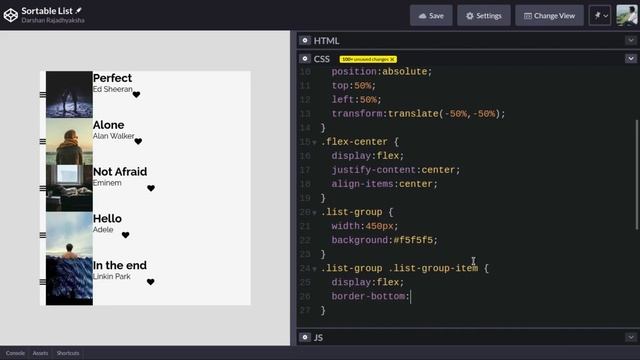Click drag handle icon for Not Afraid
This screenshot has height=360, width=640.
[x=43, y=188]
